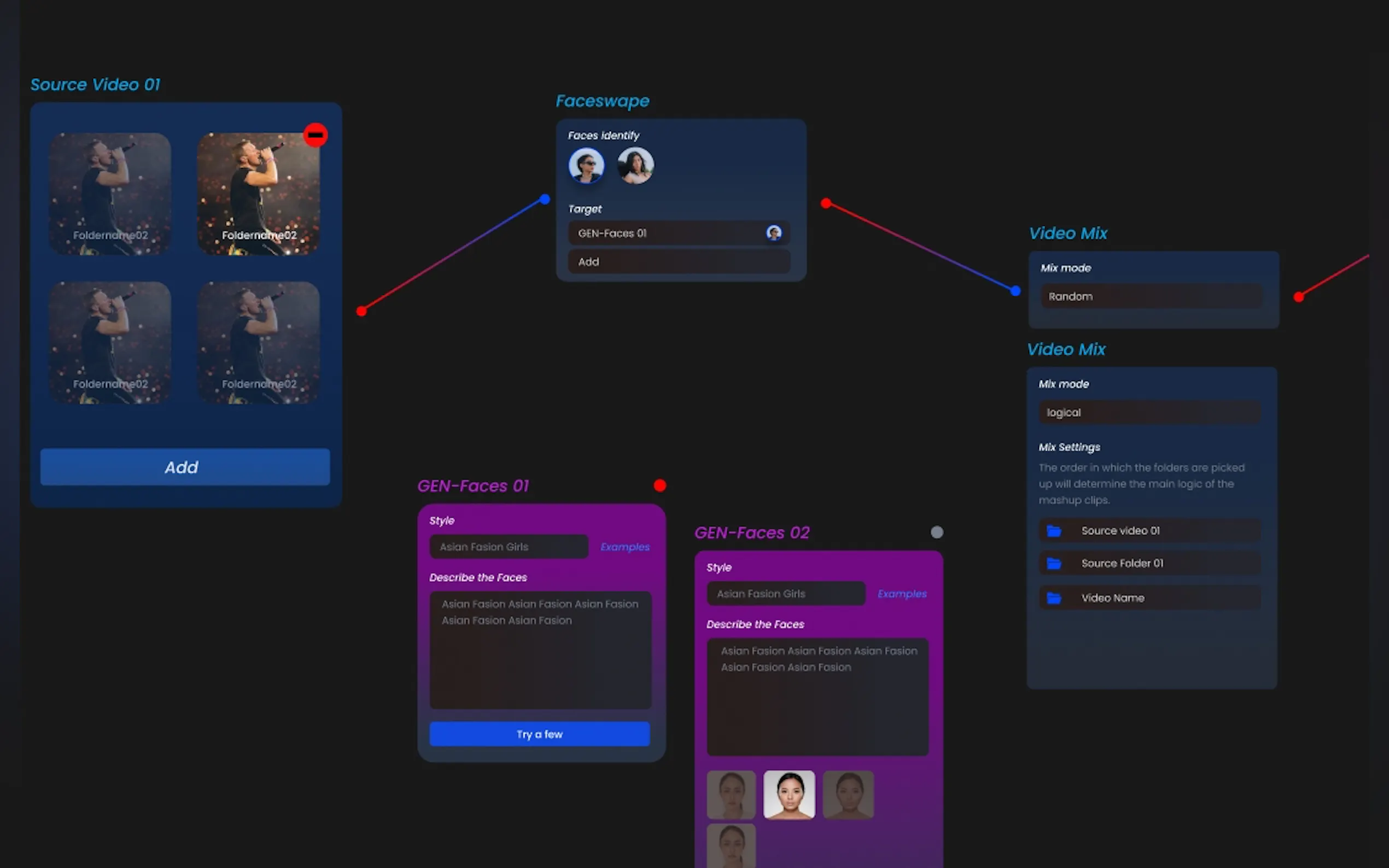The height and width of the screenshot is (868, 1389).
Task: Open the Mix mode dropdown showing logical
Action: pos(1149,413)
